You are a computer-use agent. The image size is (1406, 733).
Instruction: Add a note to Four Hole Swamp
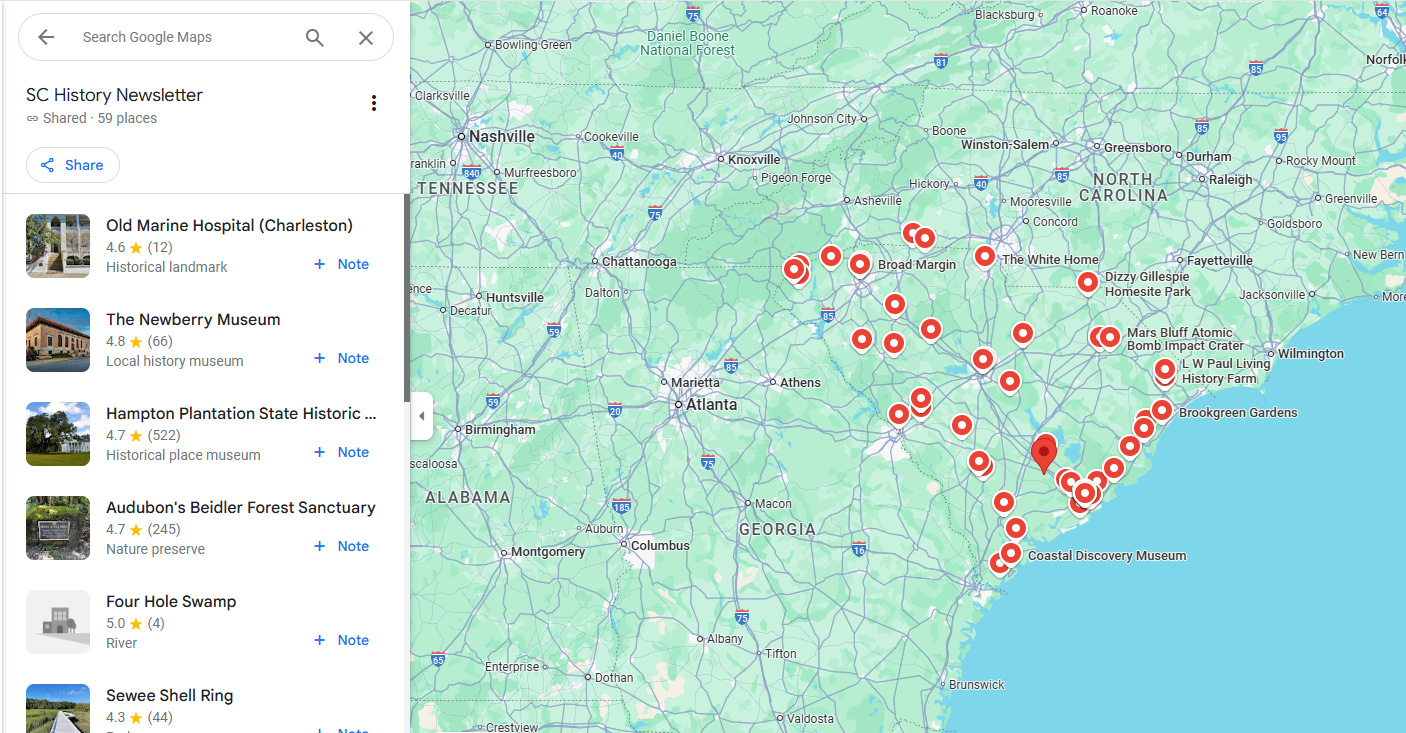coord(342,640)
